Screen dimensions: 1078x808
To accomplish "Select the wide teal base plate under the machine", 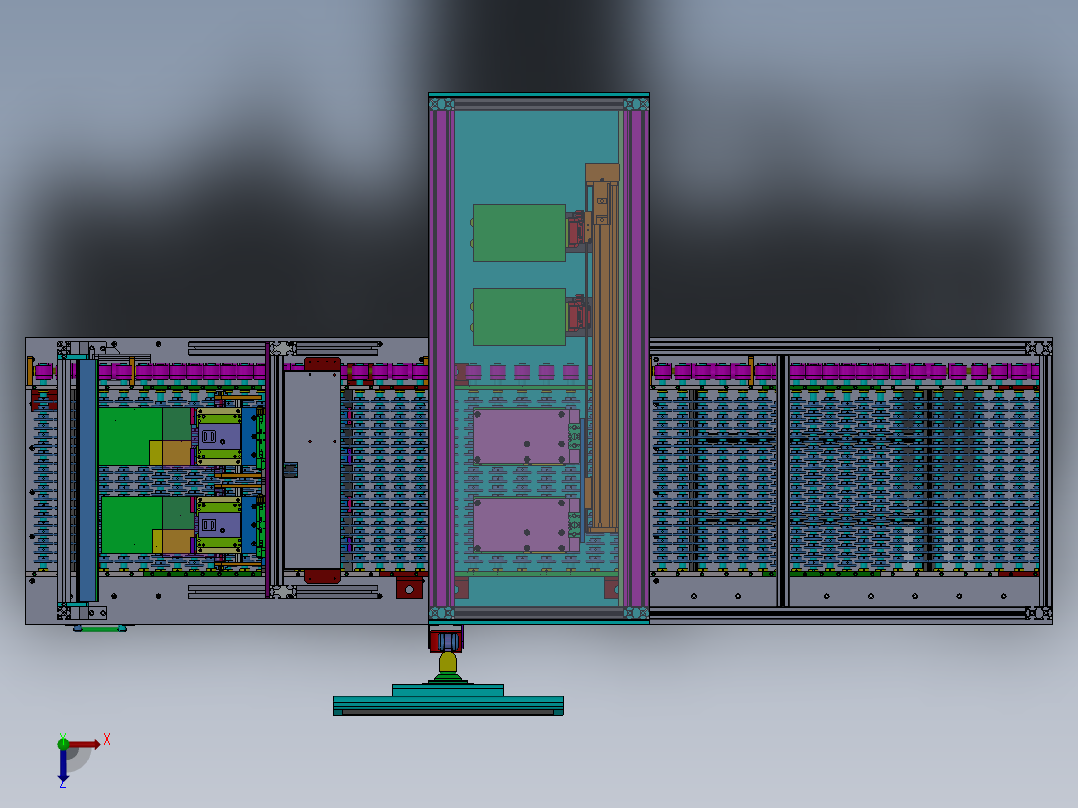I will click(x=448, y=706).
